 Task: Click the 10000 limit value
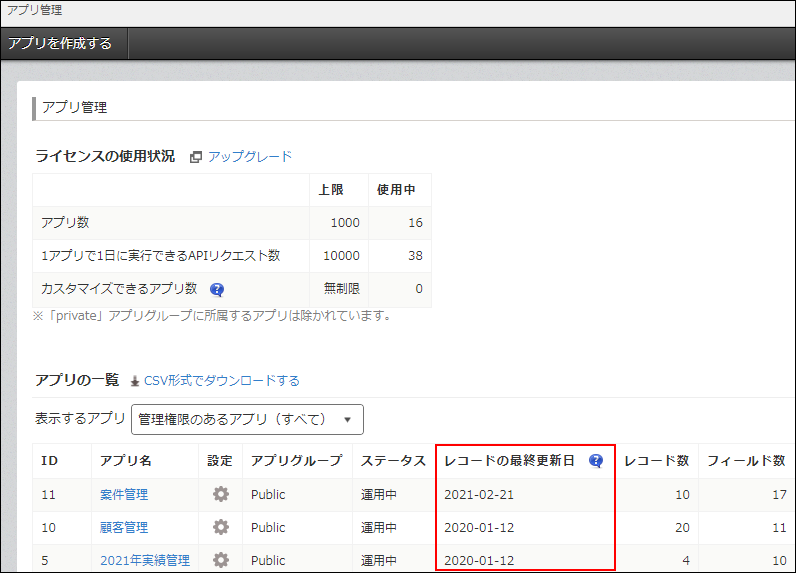341,255
